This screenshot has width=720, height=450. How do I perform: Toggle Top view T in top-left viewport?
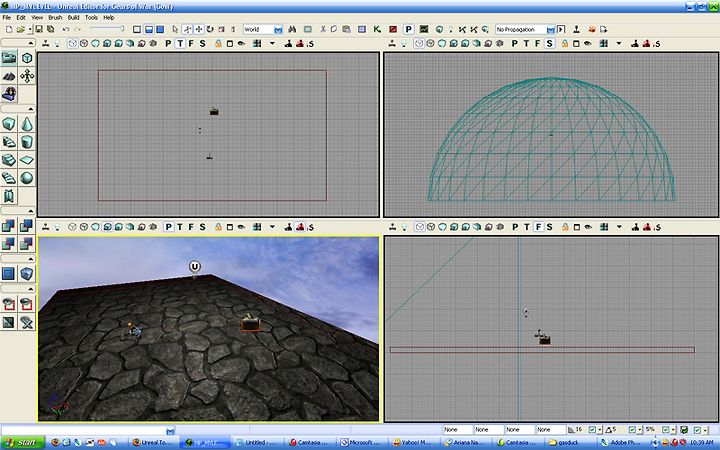coord(180,44)
